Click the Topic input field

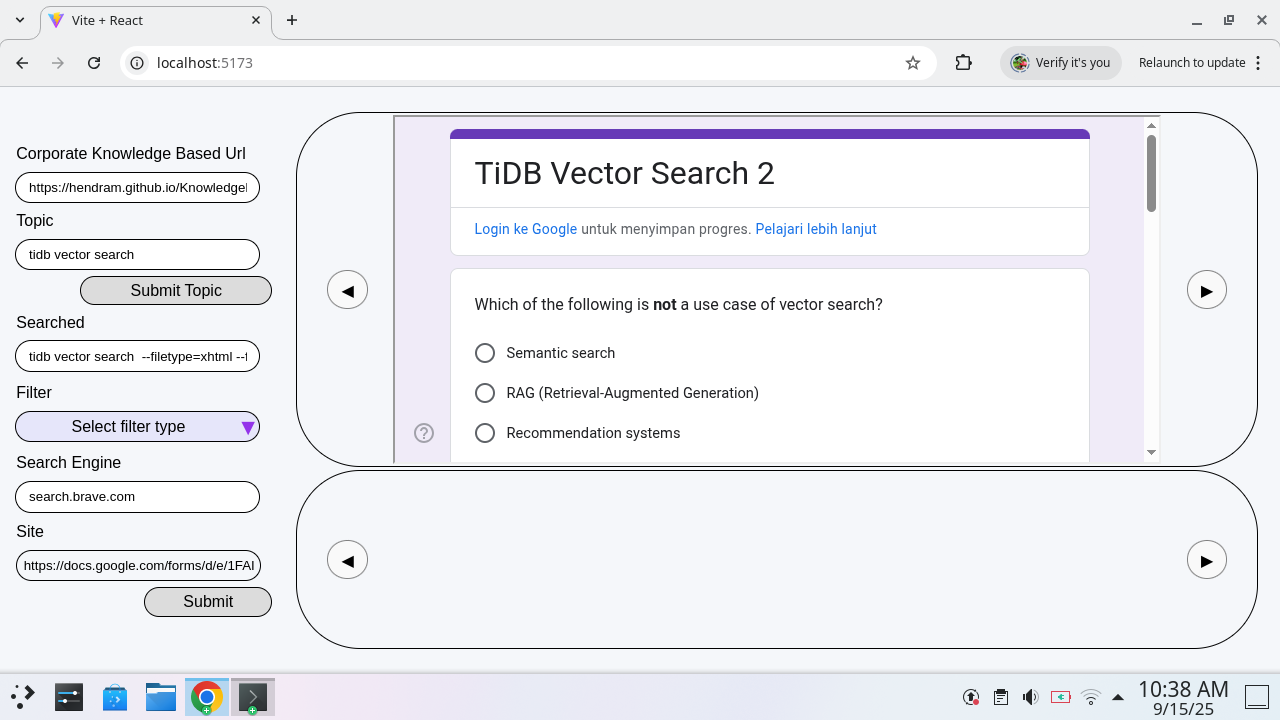pyautogui.click(x=138, y=254)
